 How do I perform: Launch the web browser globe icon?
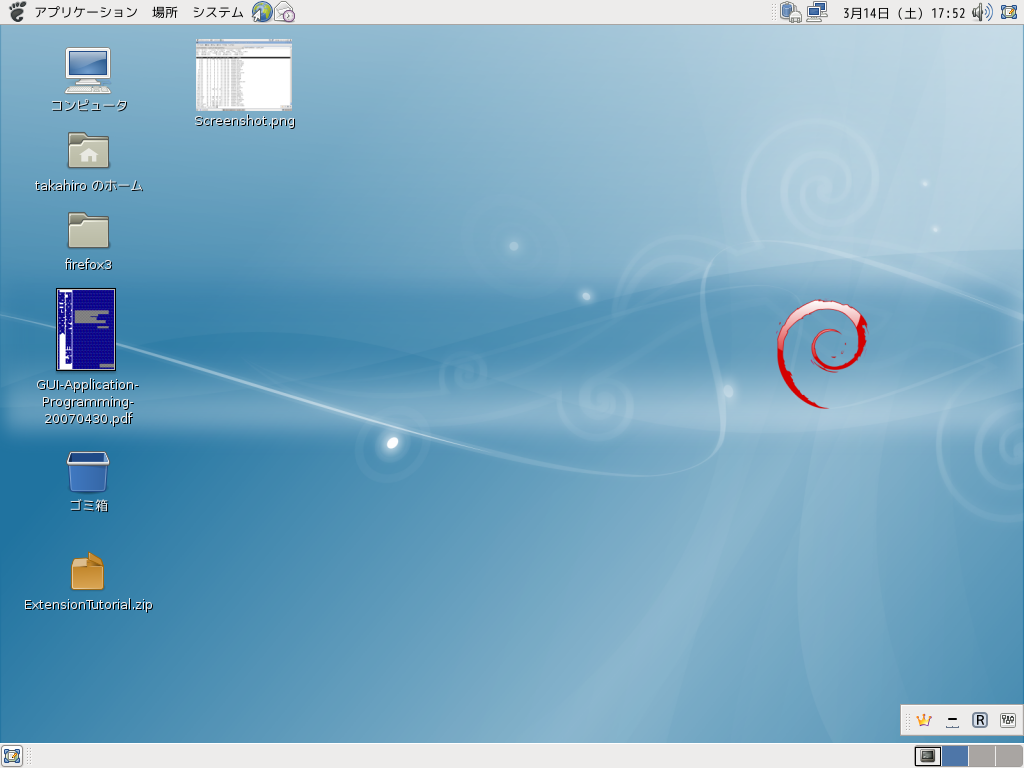[x=262, y=12]
